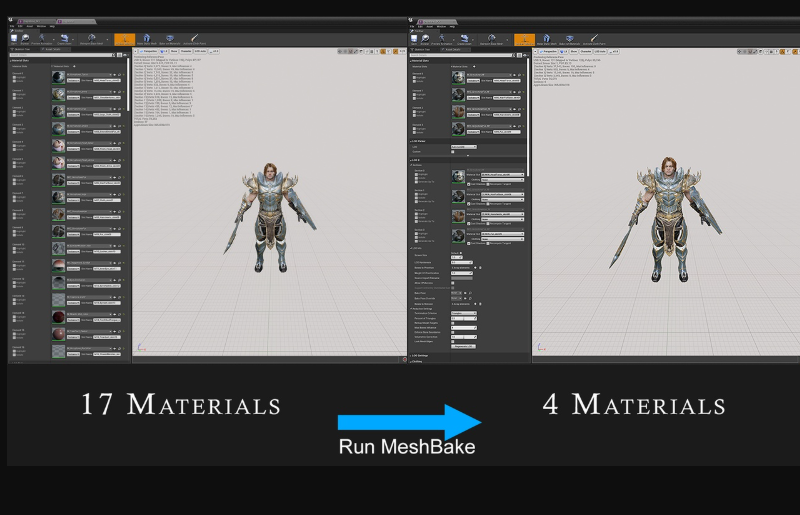
Task: Click translate gizmo icon in right viewport toolbar
Action: tap(739, 52)
